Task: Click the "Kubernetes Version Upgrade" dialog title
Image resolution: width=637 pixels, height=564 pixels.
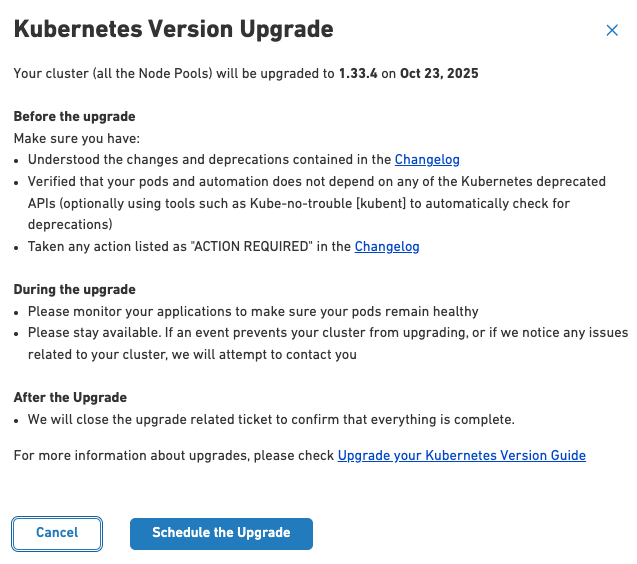Action: (173, 29)
